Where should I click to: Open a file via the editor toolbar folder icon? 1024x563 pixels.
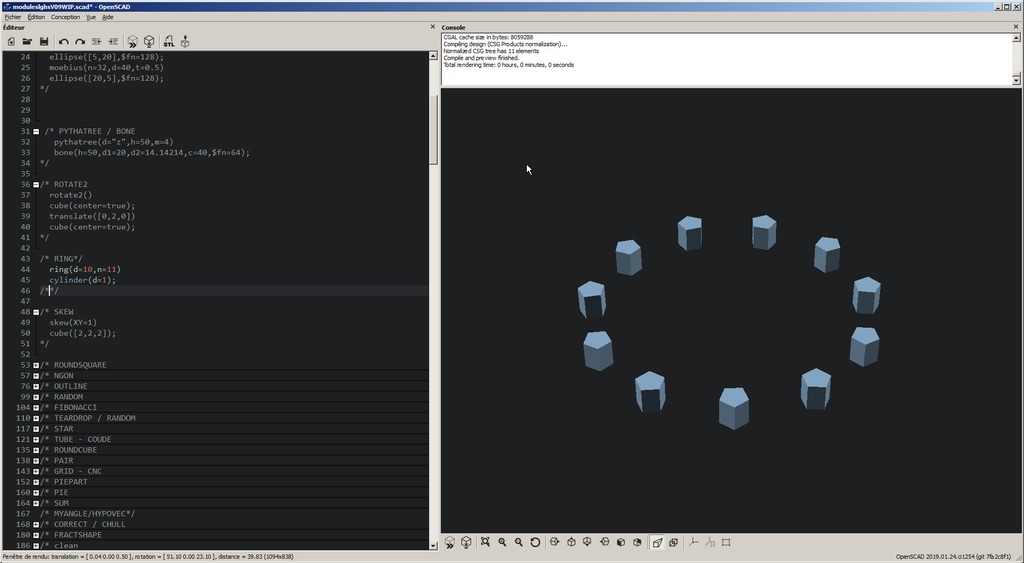(27, 42)
